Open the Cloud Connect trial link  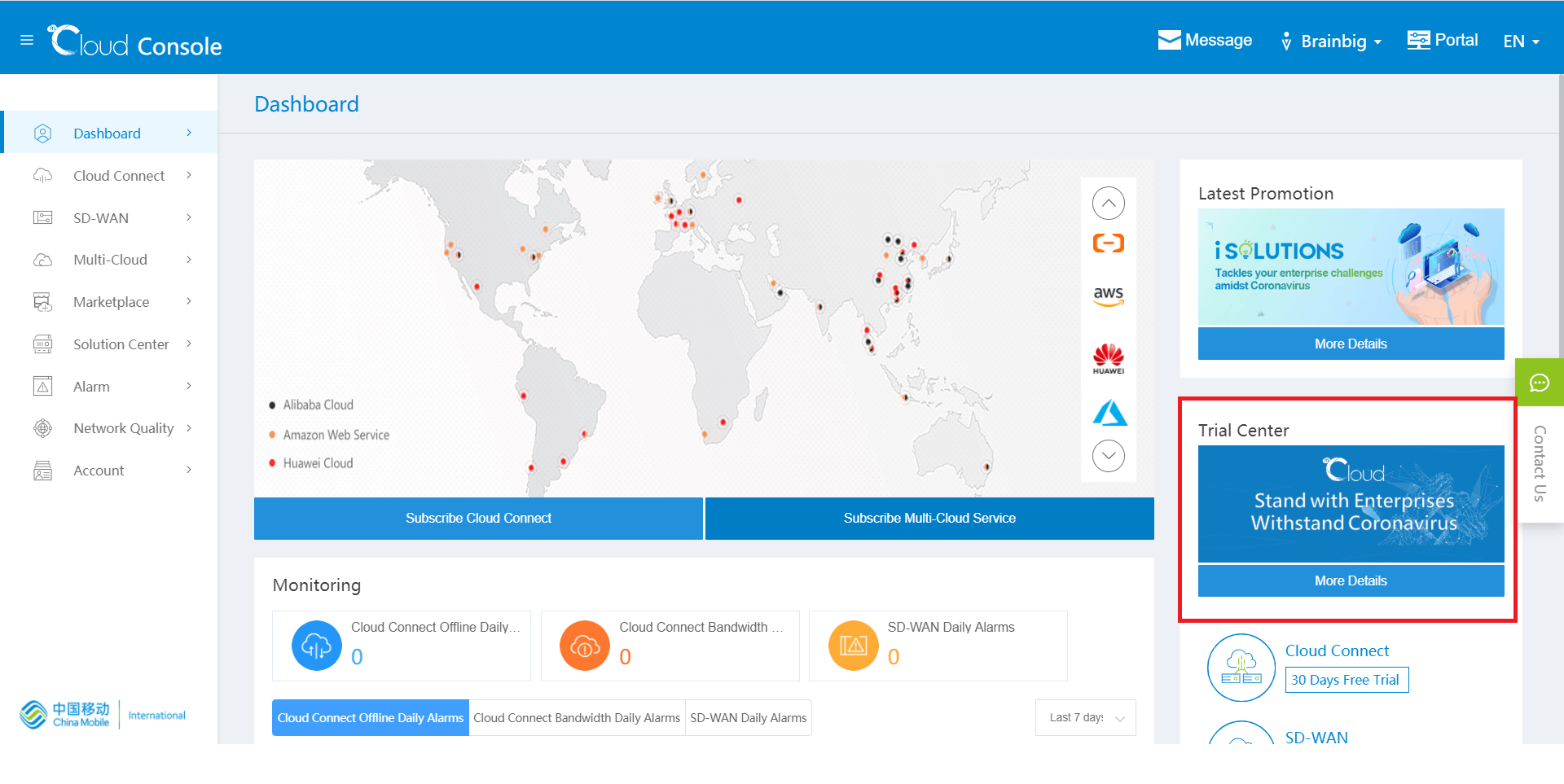pyautogui.click(x=1337, y=650)
